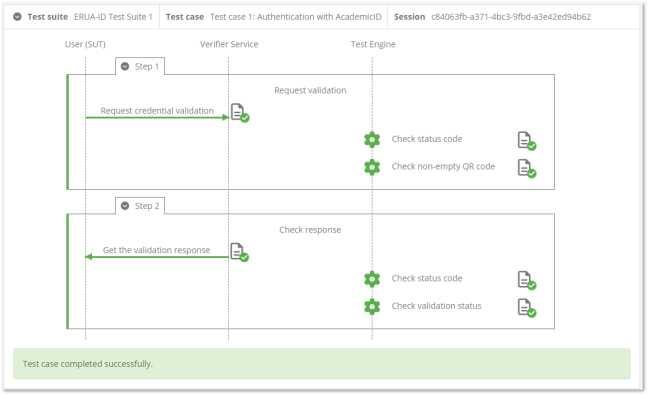Image resolution: width=648 pixels, height=395 pixels.
Task: Click the Test case header label
Action: pyautogui.click(x=185, y=17)
